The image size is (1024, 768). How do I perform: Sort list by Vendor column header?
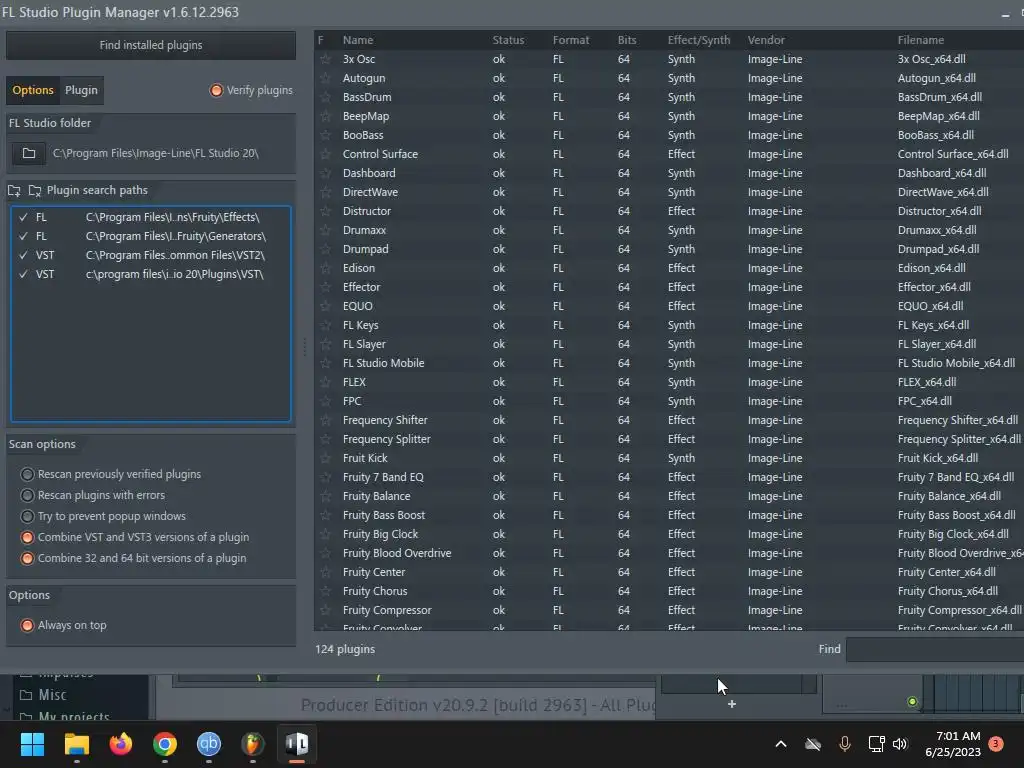pos(766,40)
